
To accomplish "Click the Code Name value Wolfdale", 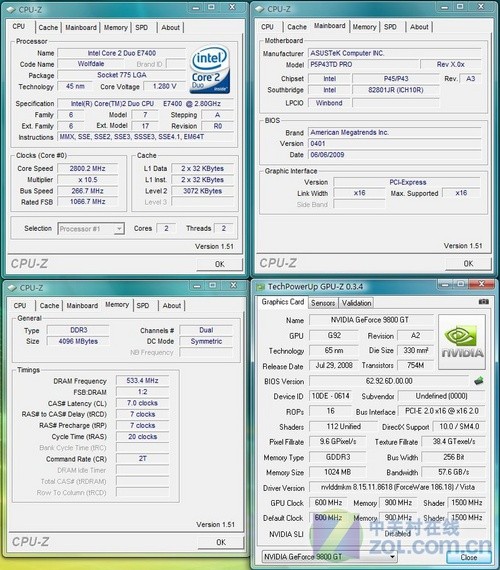I will pos(91,64).
